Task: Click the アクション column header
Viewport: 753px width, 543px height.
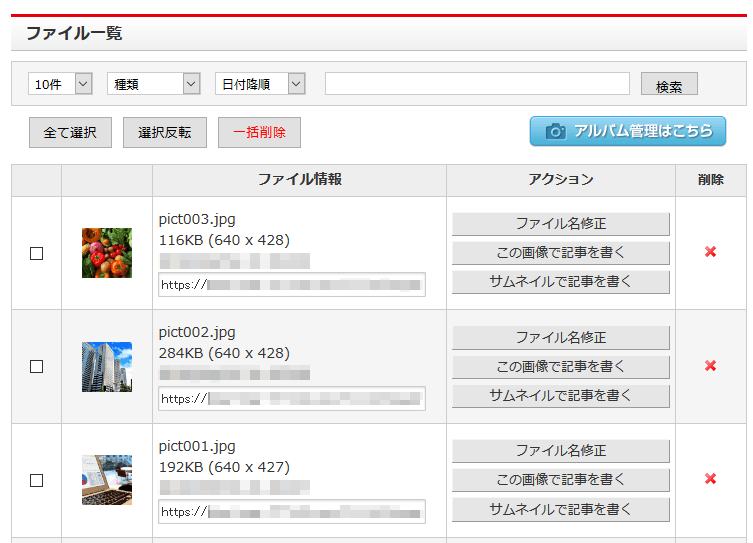Action: click(x=561, y=180)
